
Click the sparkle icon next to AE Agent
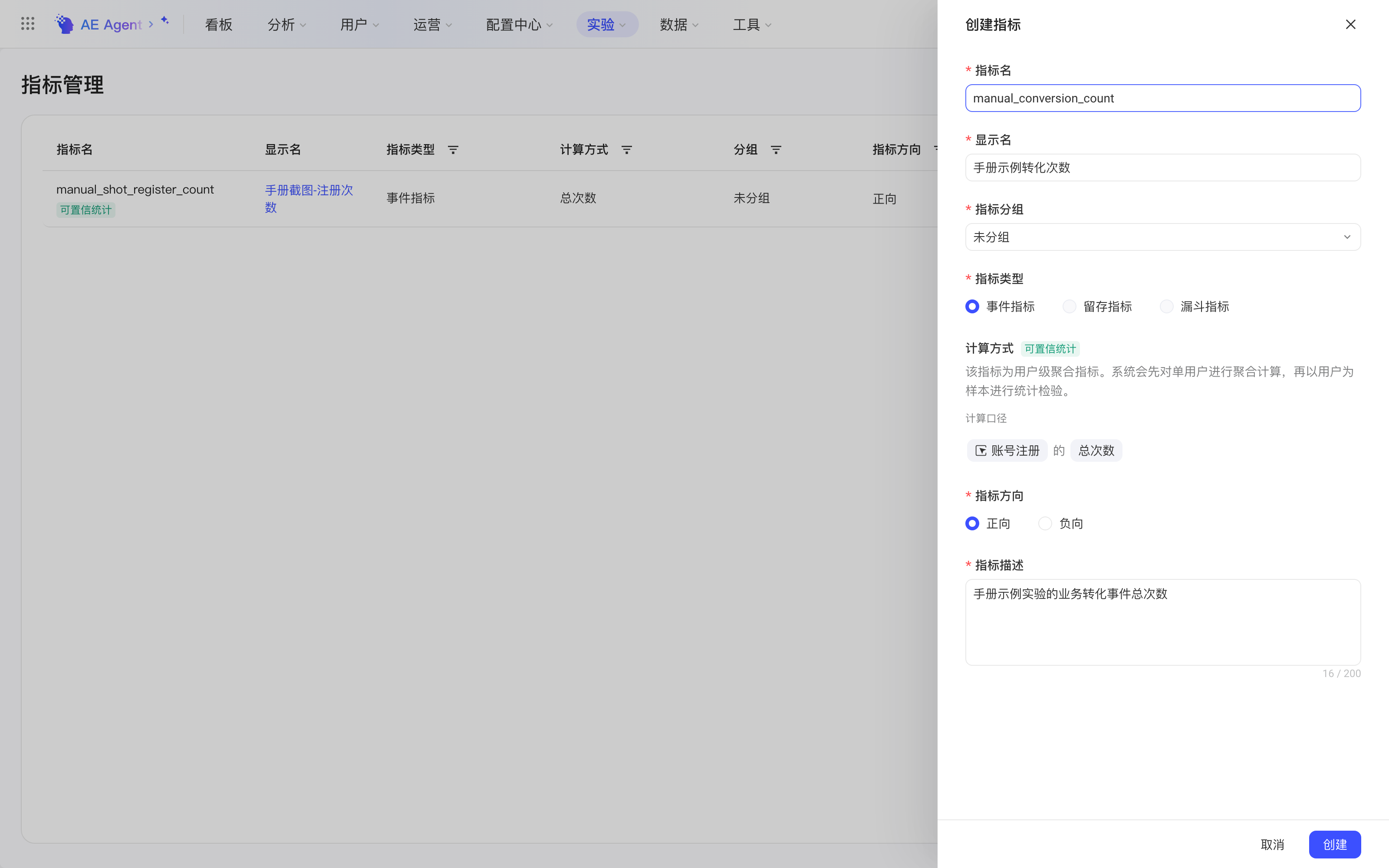165,21
